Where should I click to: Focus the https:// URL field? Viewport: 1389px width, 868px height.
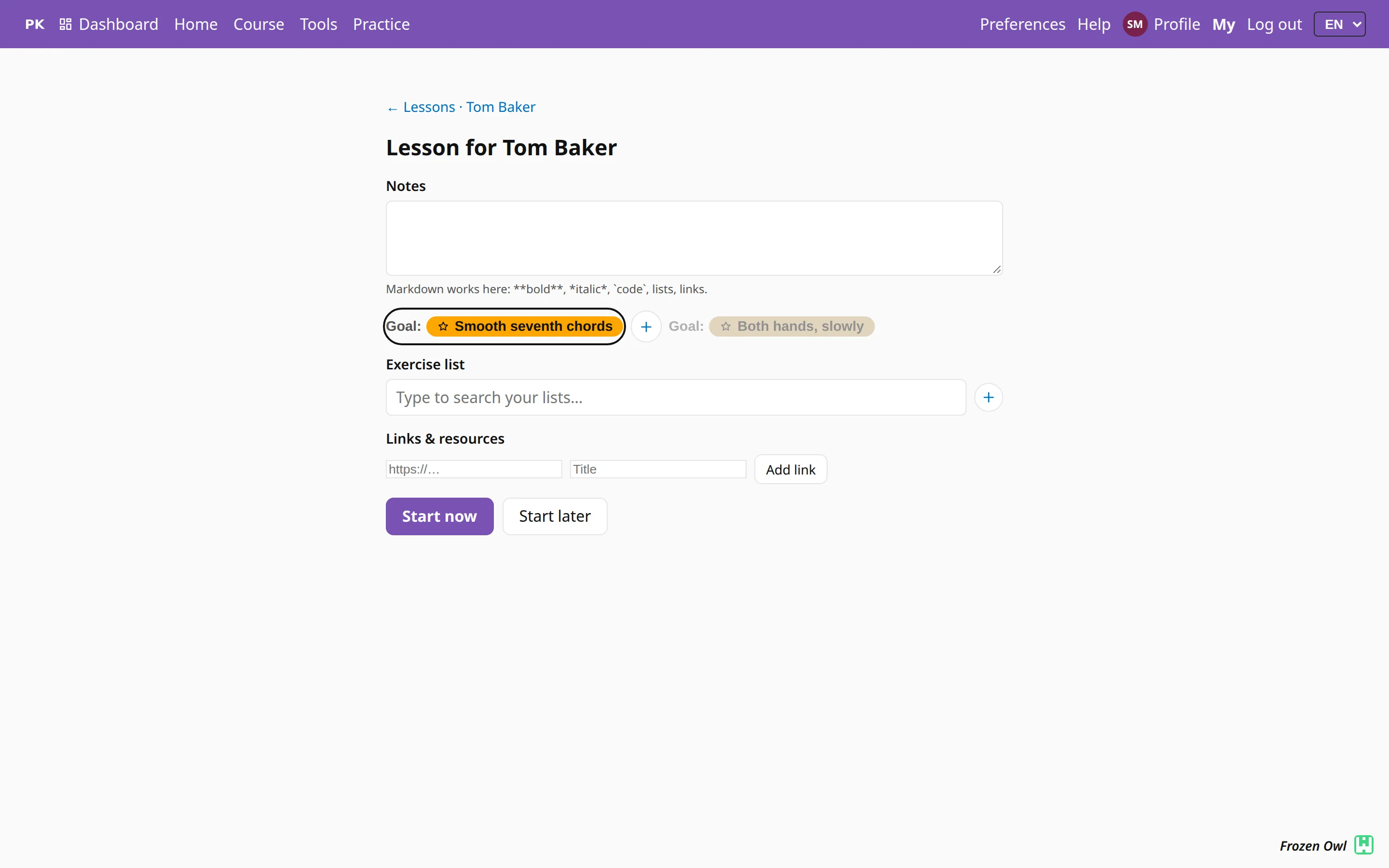(474, 469)
